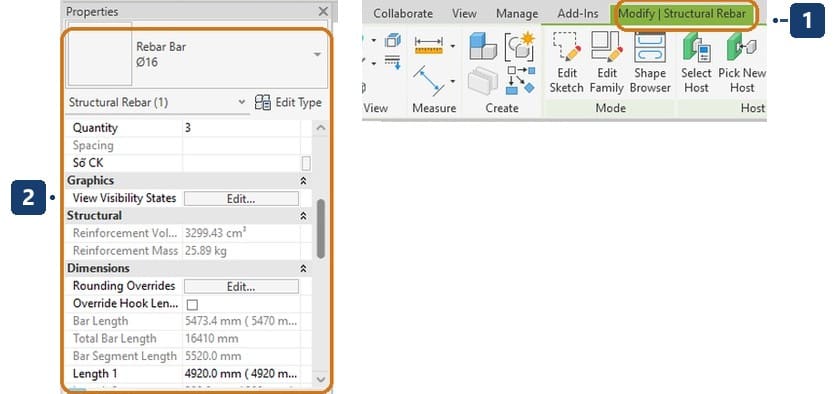
Task: Click the Create Group icon with star
Action: [x=520, y=46]
